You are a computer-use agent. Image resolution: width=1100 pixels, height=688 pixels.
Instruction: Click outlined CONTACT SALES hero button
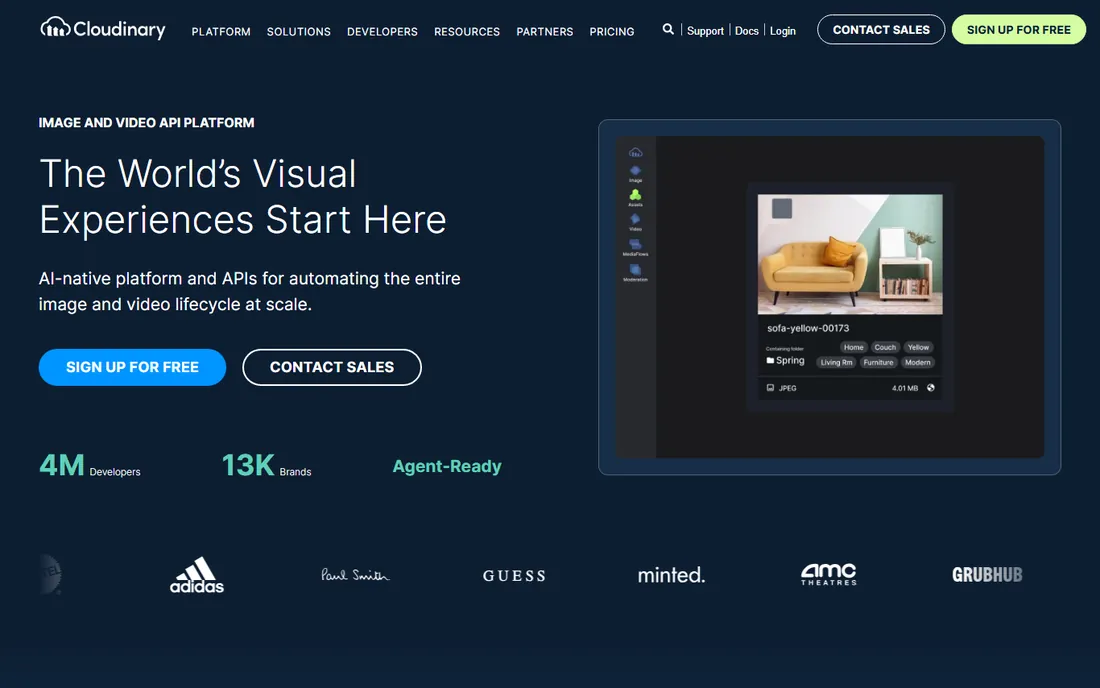coord(332,367)
